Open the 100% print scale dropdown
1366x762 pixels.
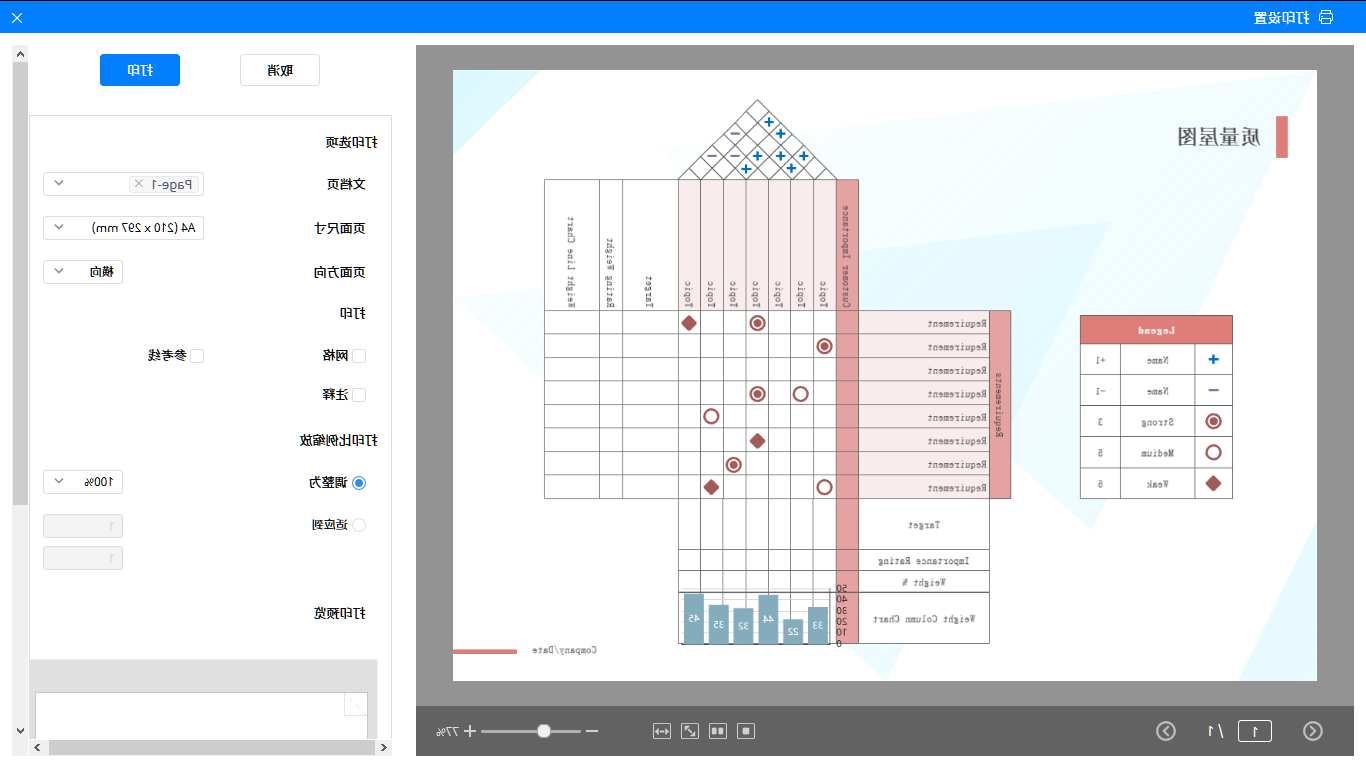(83, 482)
